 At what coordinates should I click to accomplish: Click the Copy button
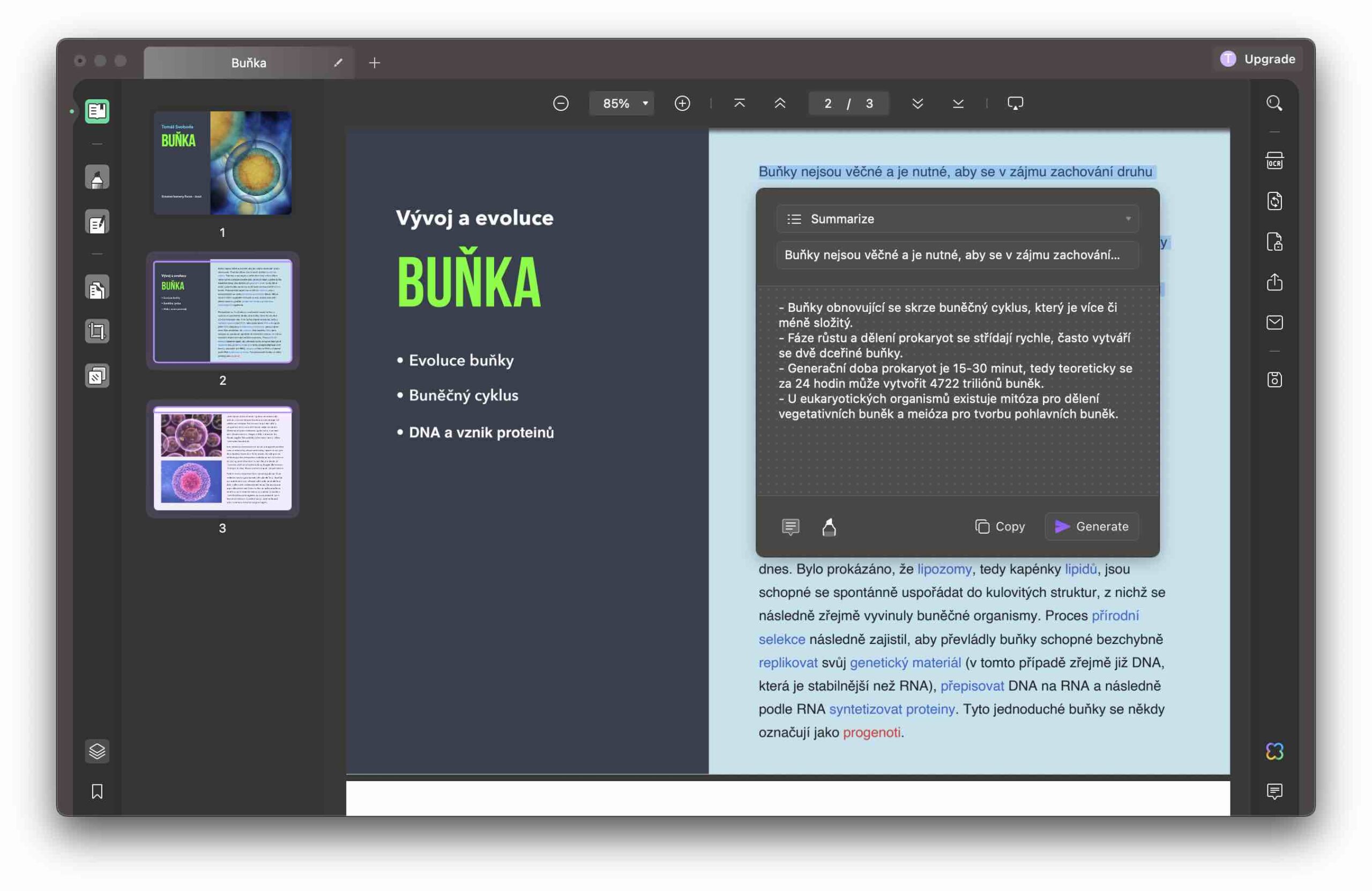click(1000, 526)
